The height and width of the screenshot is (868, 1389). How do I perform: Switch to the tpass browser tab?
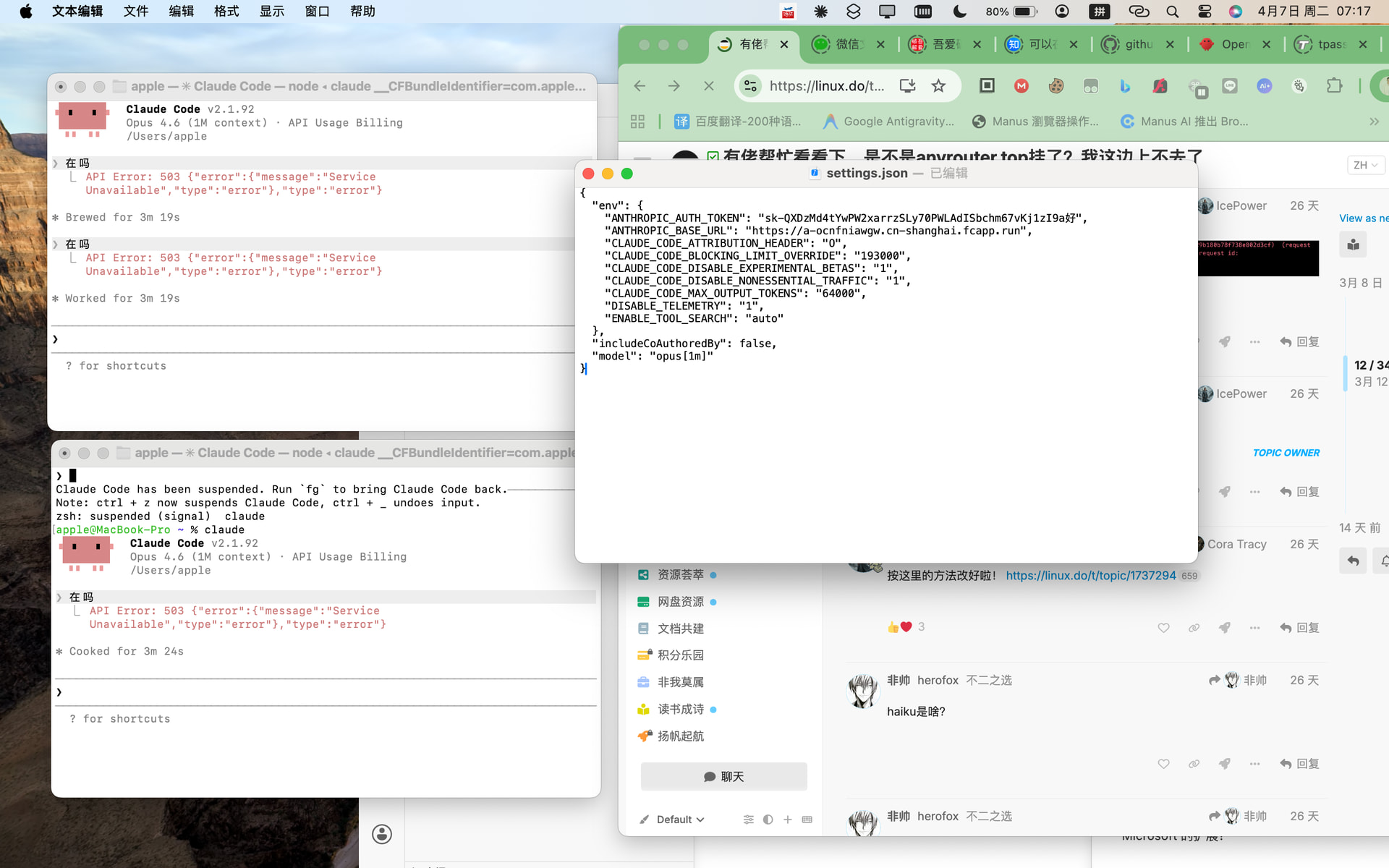(1332, 44)
